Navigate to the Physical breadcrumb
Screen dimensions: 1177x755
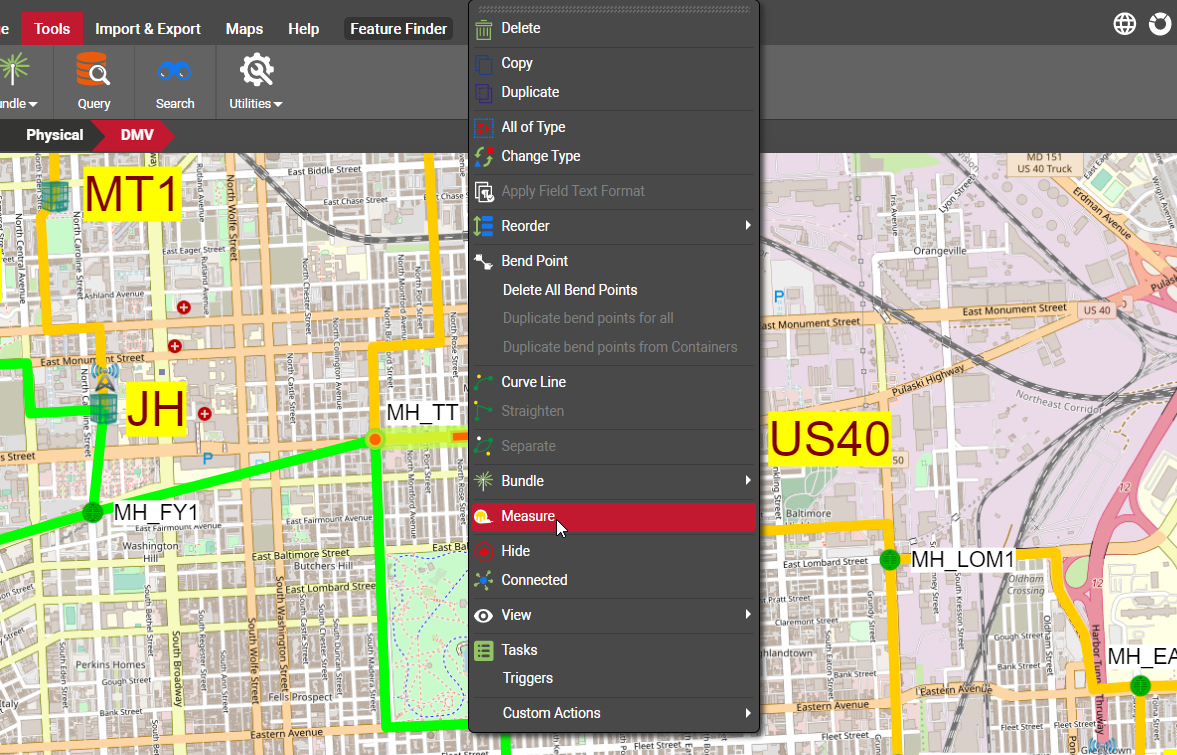click(54, 135)
